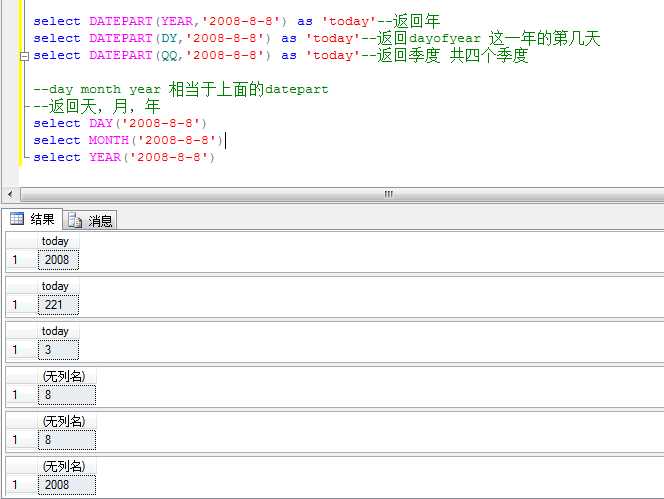Select the 2008 cell in first result grid
664x499 pixels.
point(58,259)
